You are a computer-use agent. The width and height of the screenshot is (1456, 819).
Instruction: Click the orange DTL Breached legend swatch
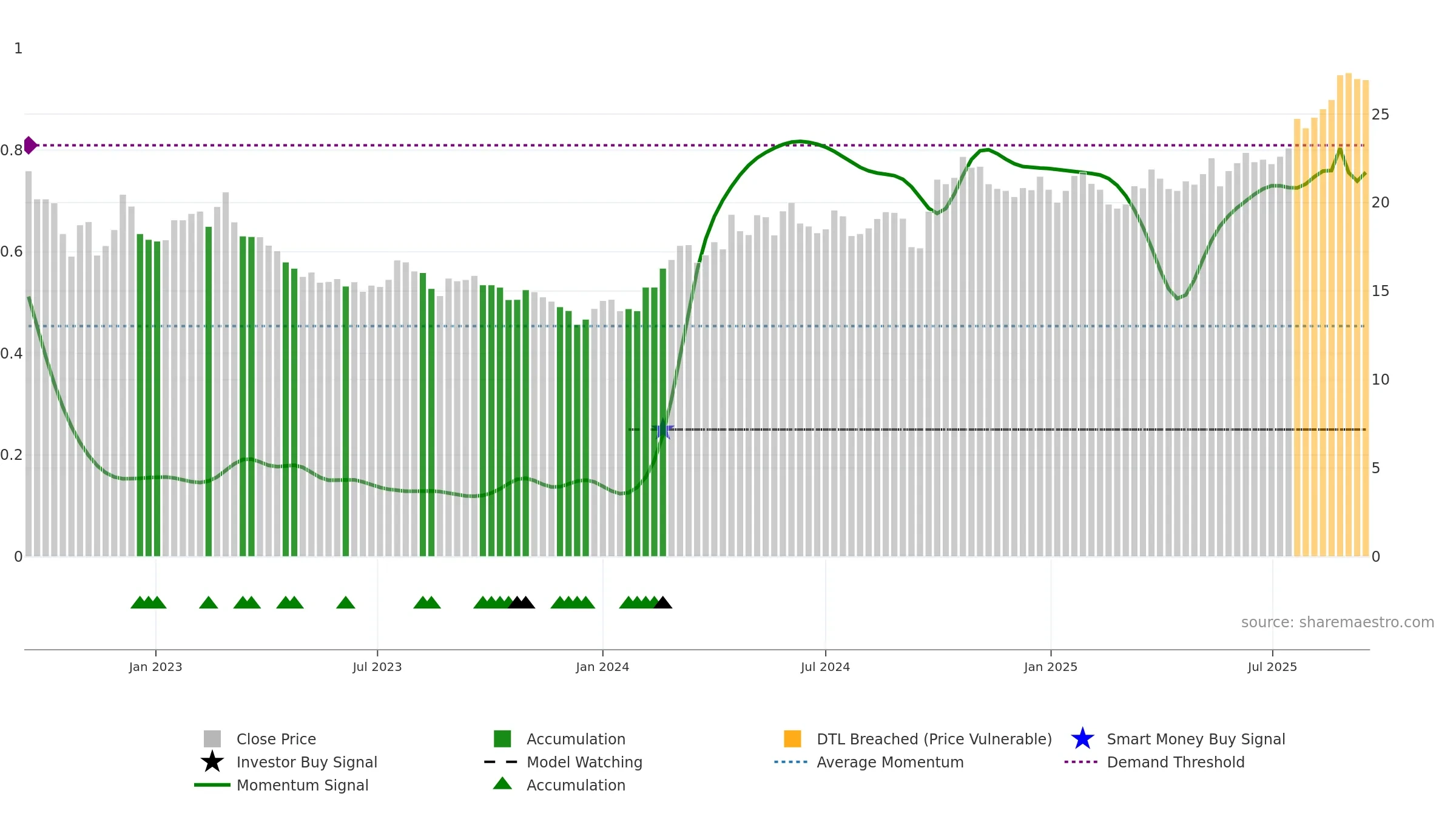tap(792, 739)
